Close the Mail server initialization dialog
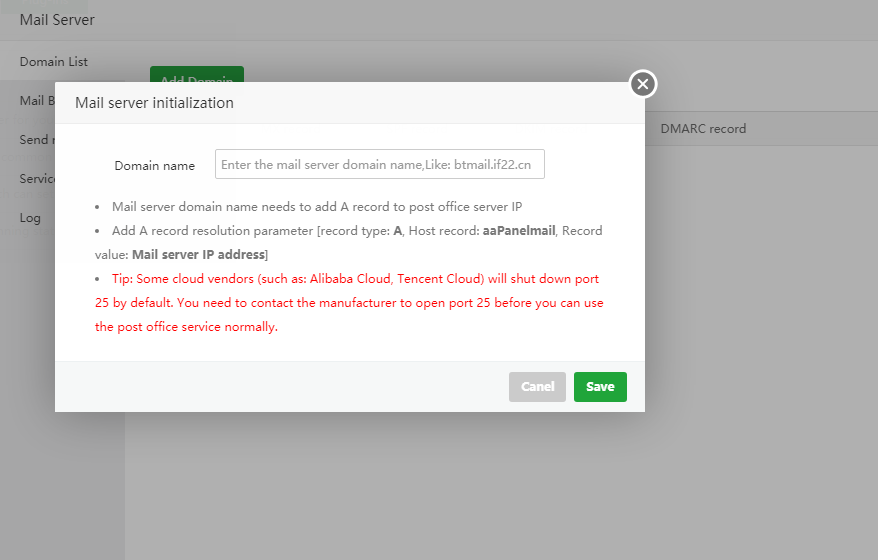The height and width of the screenshot is (560, 878). click(x=643, y=84)
